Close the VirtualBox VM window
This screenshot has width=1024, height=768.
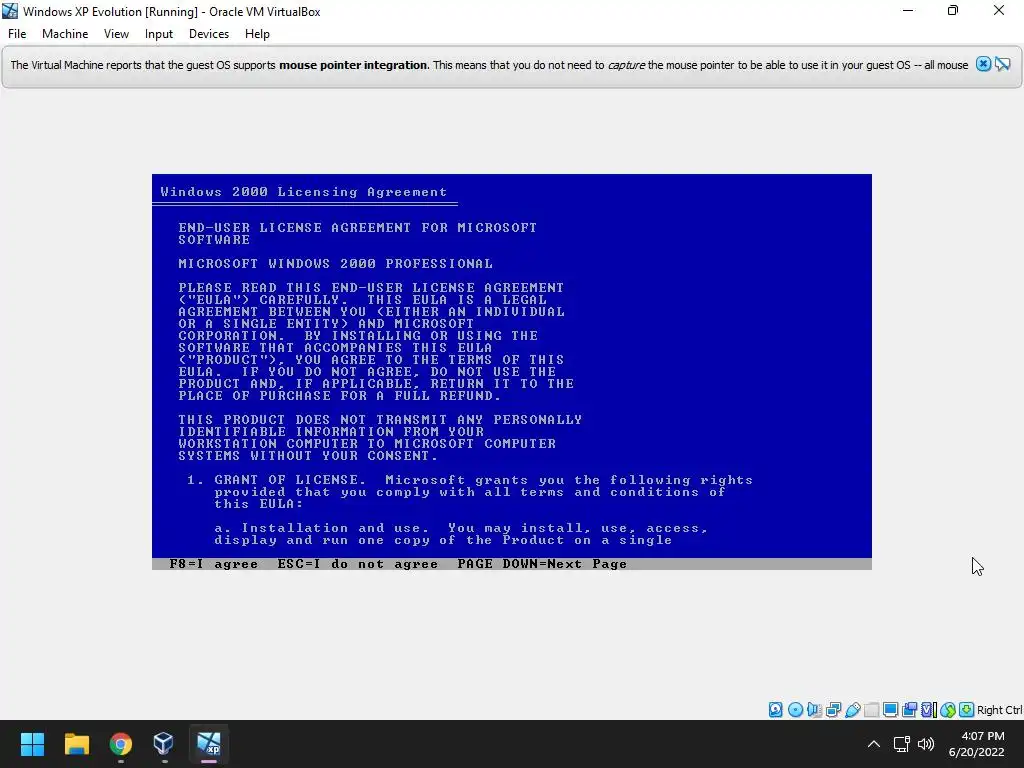click(999, 11)
